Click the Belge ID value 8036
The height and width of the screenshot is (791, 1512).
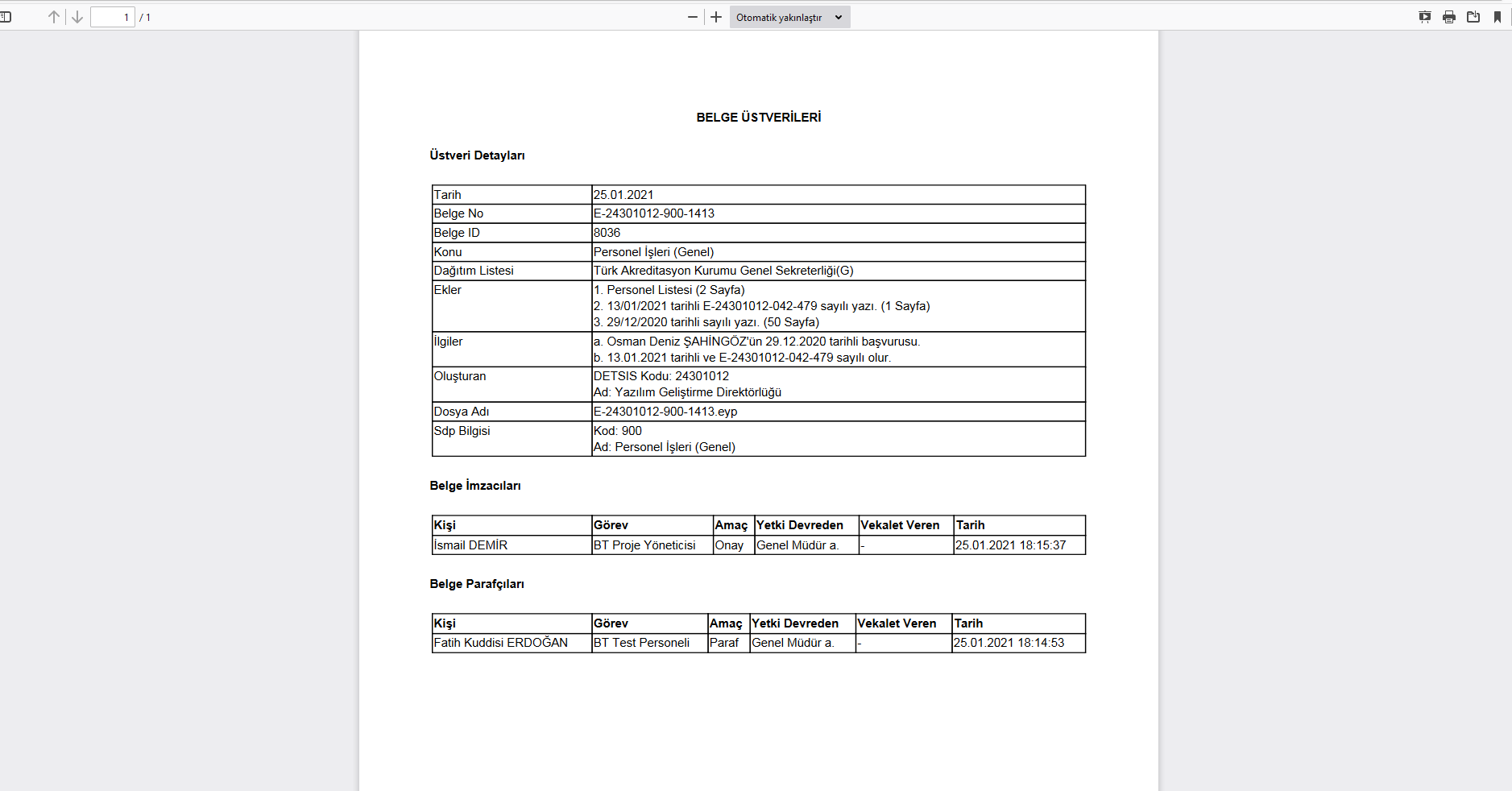pyautogui.click(x=607, y=233)
